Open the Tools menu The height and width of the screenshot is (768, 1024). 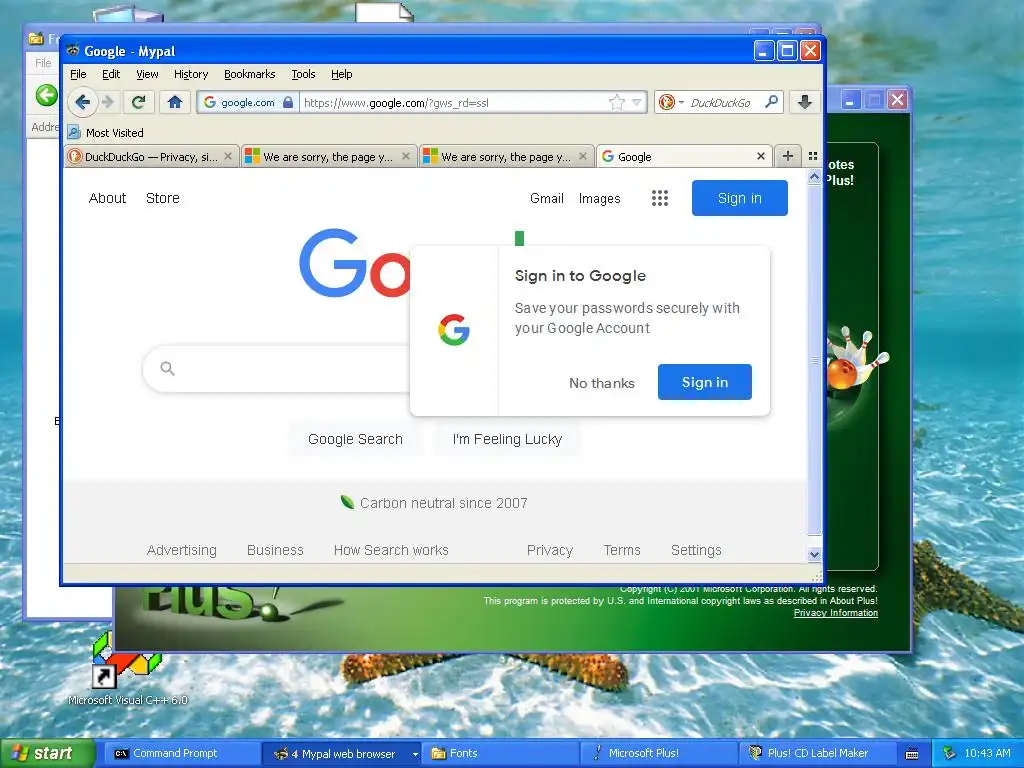click(303, 74)
